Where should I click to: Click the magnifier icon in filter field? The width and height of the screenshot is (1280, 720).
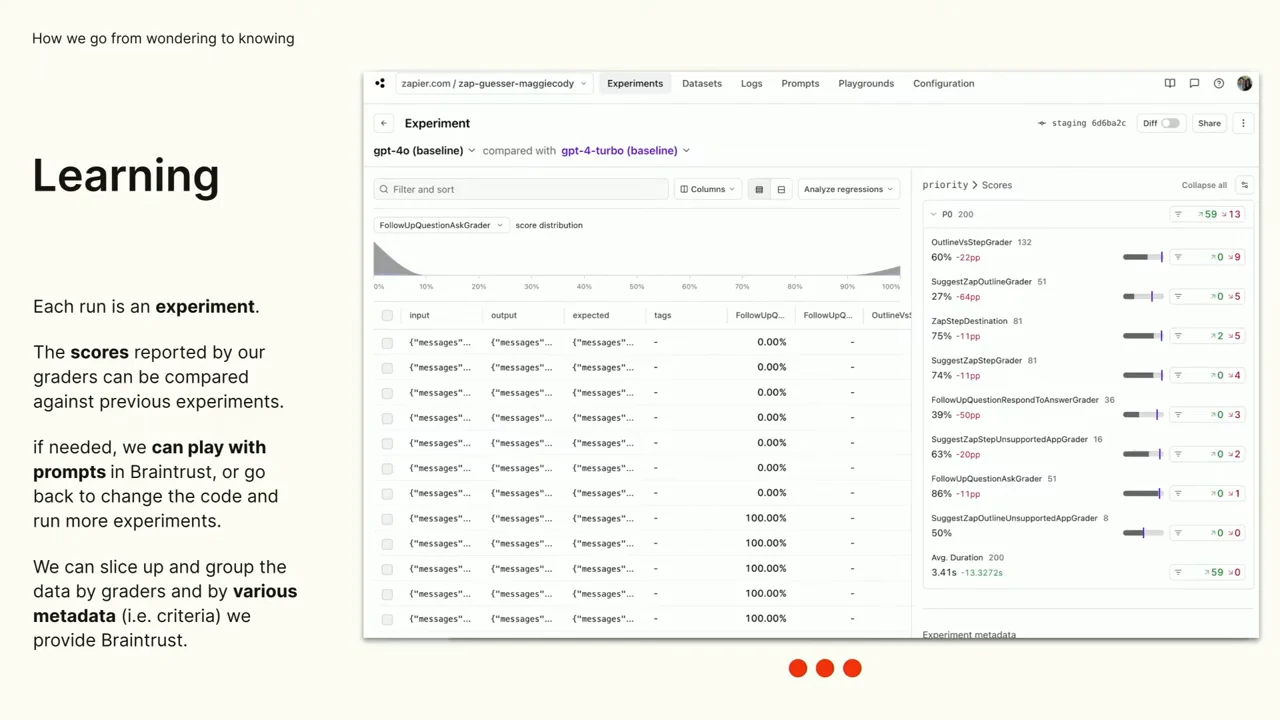tap(384, 189)
